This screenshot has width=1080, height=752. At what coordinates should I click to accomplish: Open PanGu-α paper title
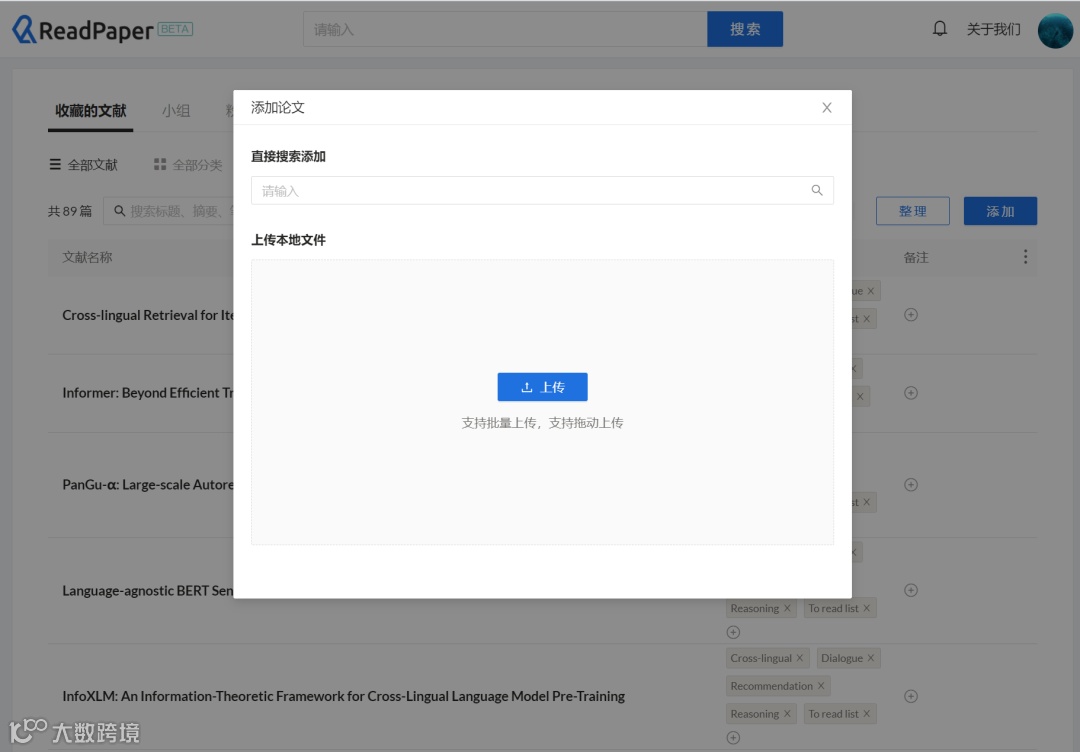tap(148, 485)
